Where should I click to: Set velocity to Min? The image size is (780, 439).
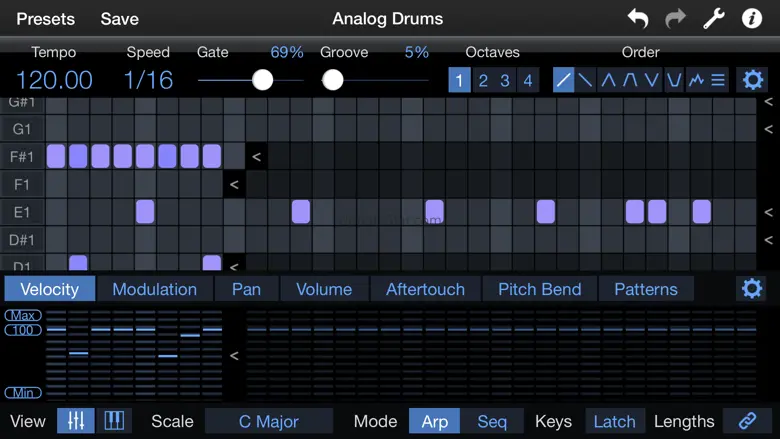click(23, 393)
